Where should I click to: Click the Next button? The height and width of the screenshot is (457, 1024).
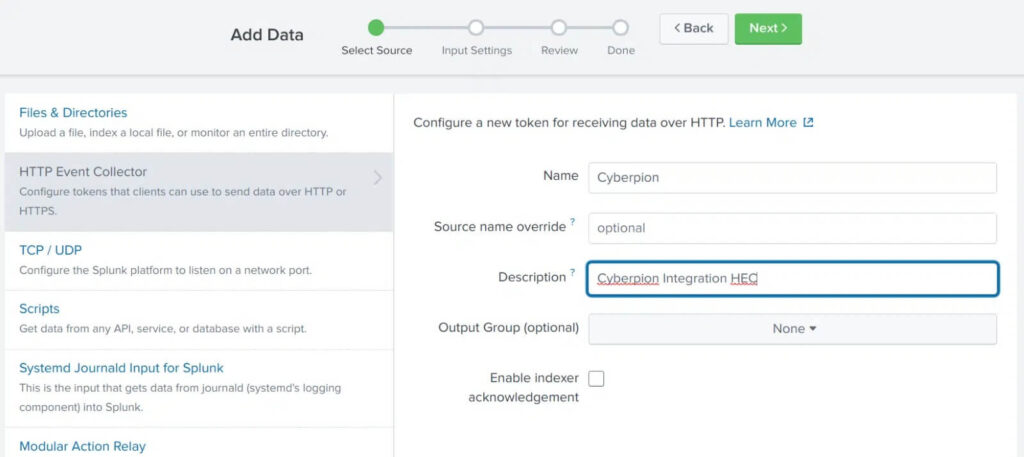(x=768, y=29)
